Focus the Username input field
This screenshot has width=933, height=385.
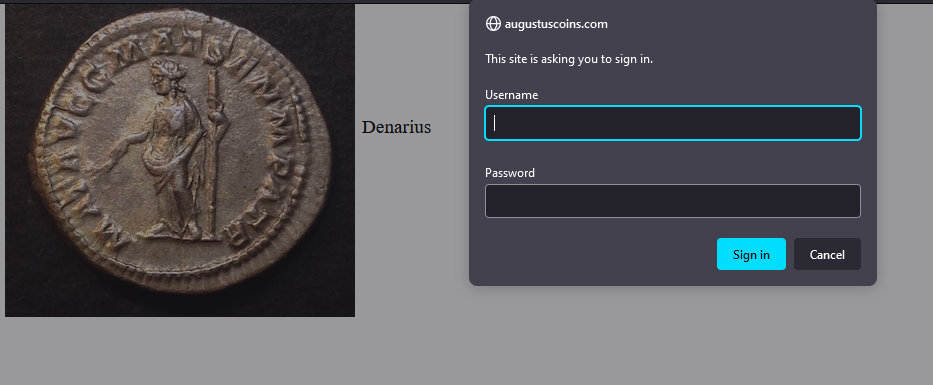tap(672, 123)
